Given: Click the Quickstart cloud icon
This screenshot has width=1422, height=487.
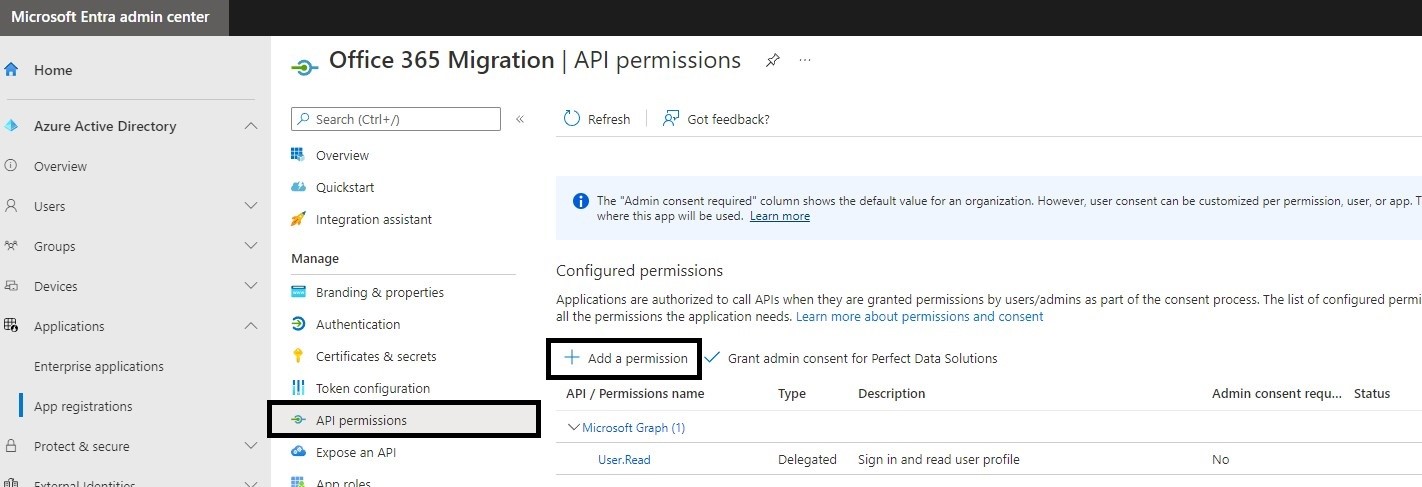Looking at the screenshot, I should 297,187.
